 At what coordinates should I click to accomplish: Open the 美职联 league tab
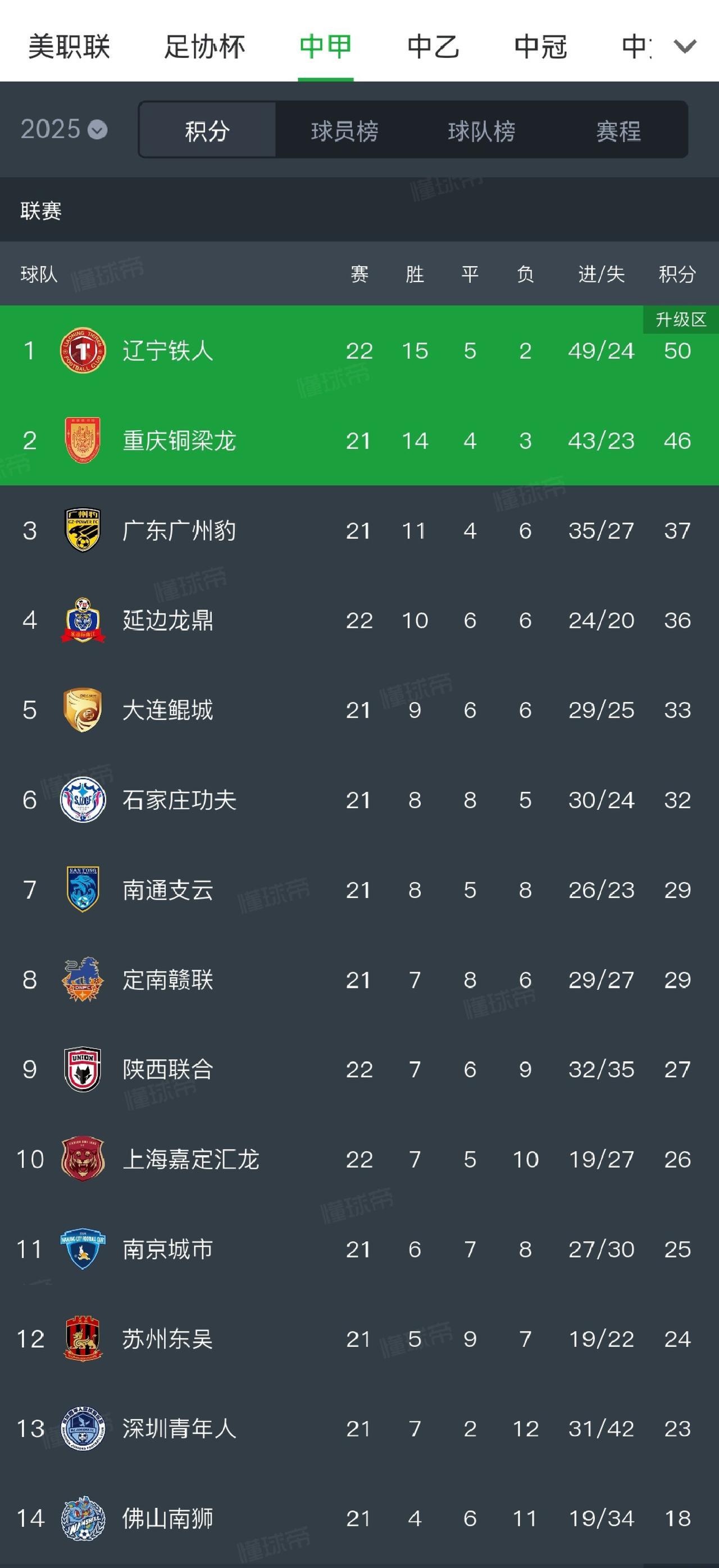69,46
